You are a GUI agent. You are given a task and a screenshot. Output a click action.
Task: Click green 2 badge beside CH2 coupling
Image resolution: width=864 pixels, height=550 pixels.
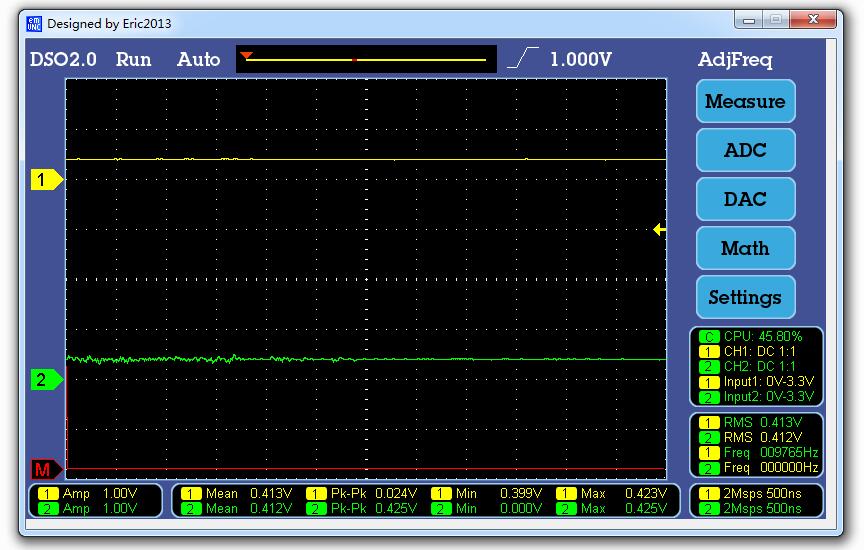[709, 366]
